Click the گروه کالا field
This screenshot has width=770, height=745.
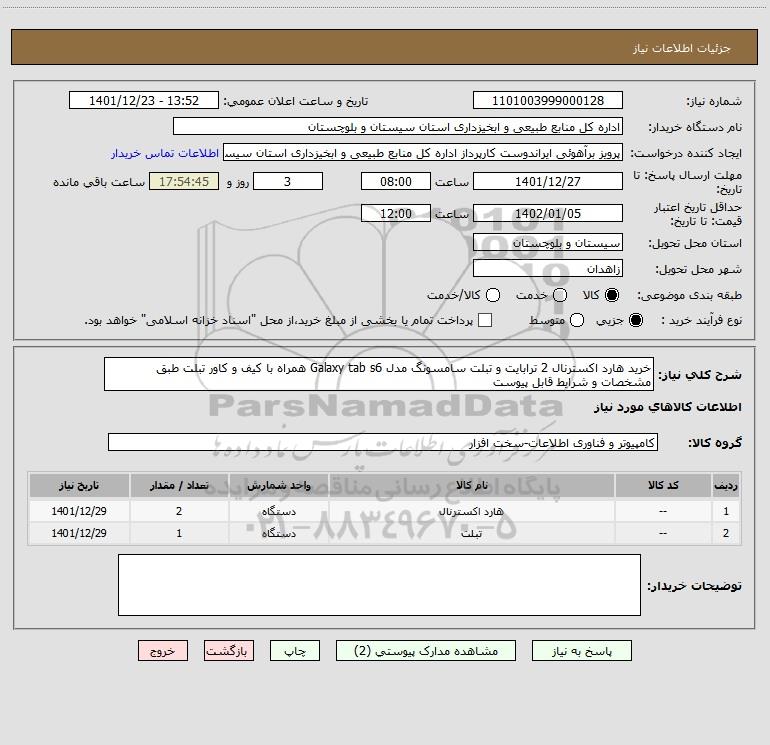point(383,442)
